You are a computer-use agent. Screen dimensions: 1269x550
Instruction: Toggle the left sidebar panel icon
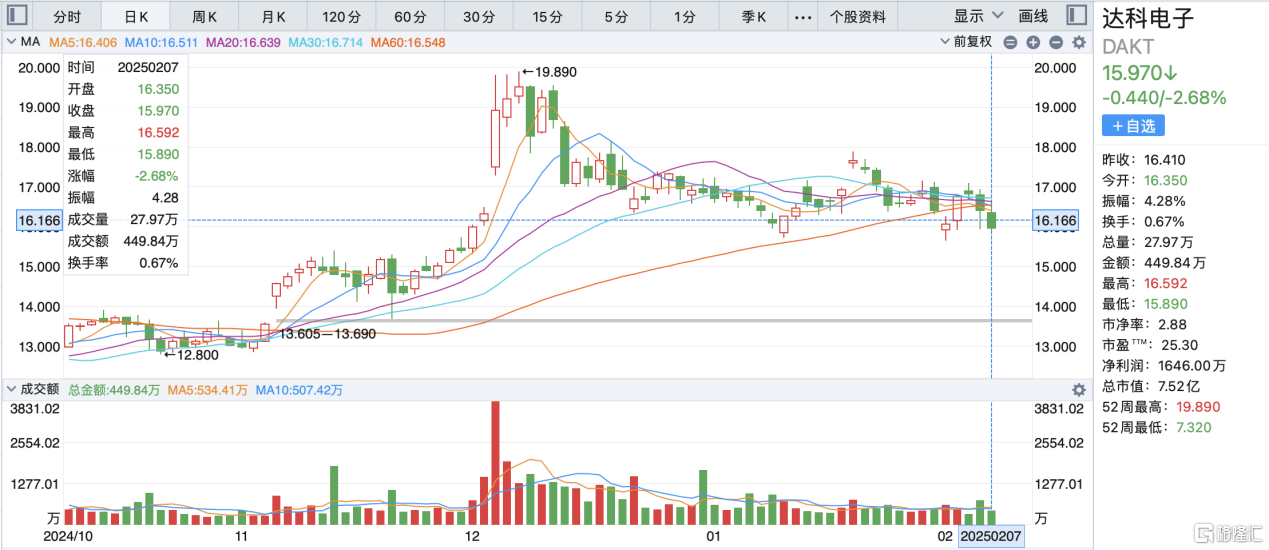tap(17, 16)
